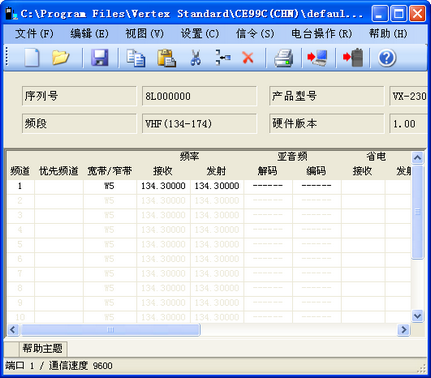Click the 宽带/窄带 column header
This screenshot has width=431, height=378.
(110, 171)
